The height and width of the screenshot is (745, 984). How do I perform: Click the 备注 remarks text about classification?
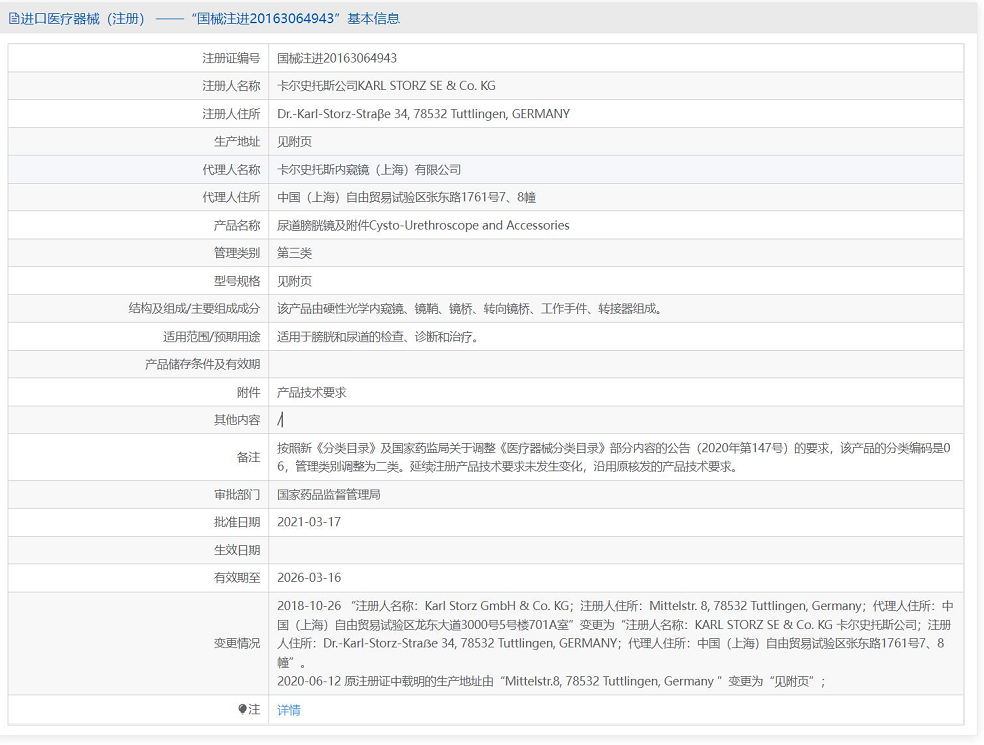pyautogui.click(x=613, y=457)
